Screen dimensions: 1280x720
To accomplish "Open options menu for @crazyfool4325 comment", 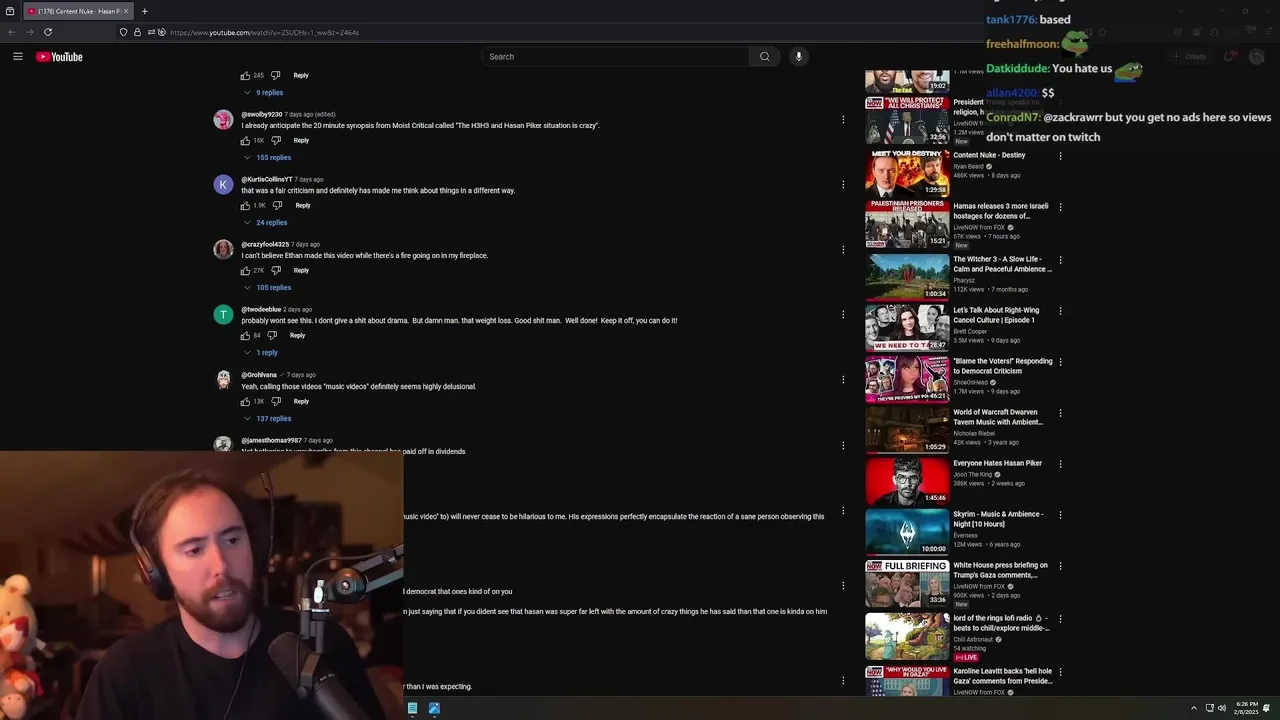I will click(x=843, y=250).
